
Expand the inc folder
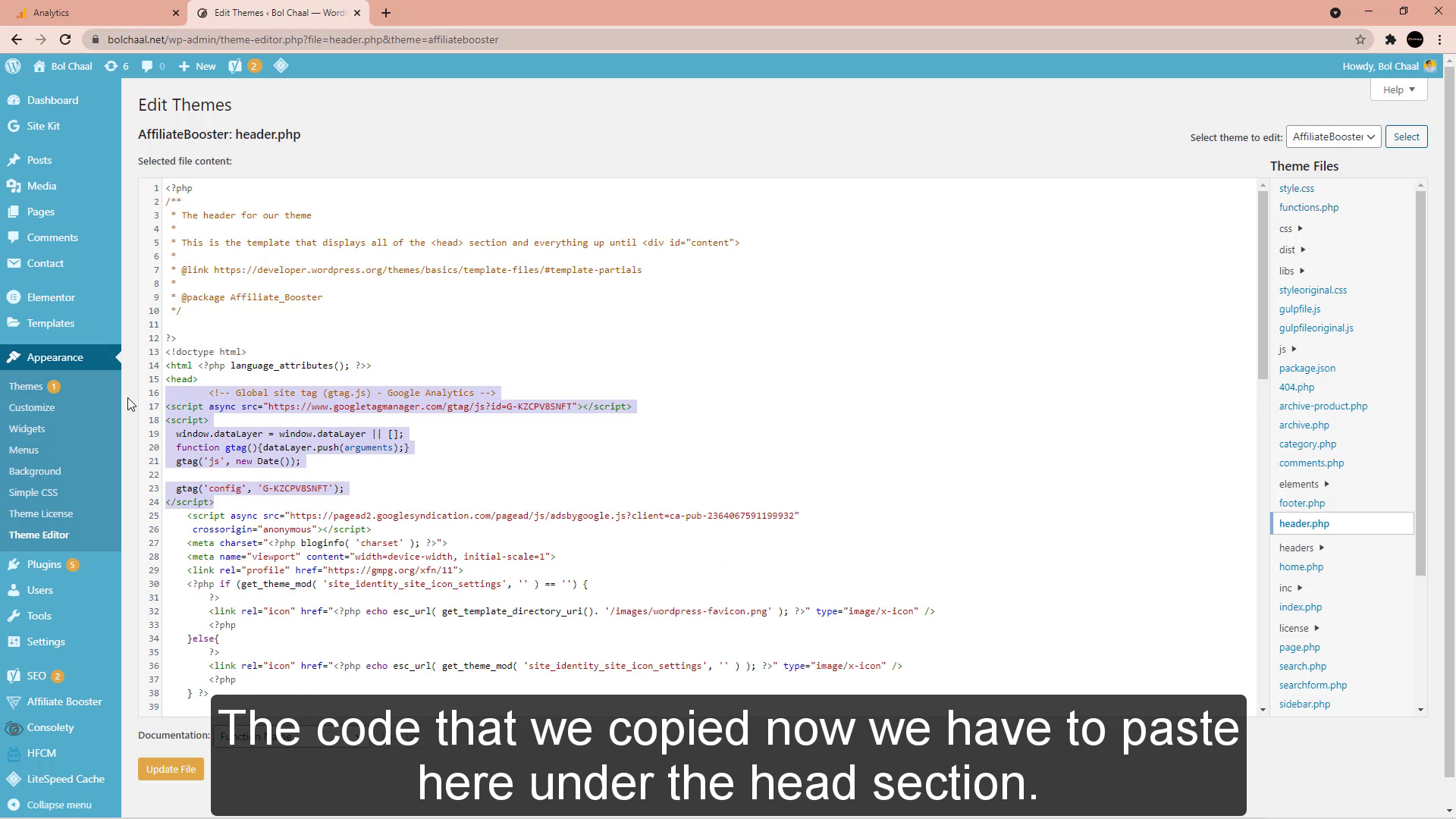tap(1291, 588)
